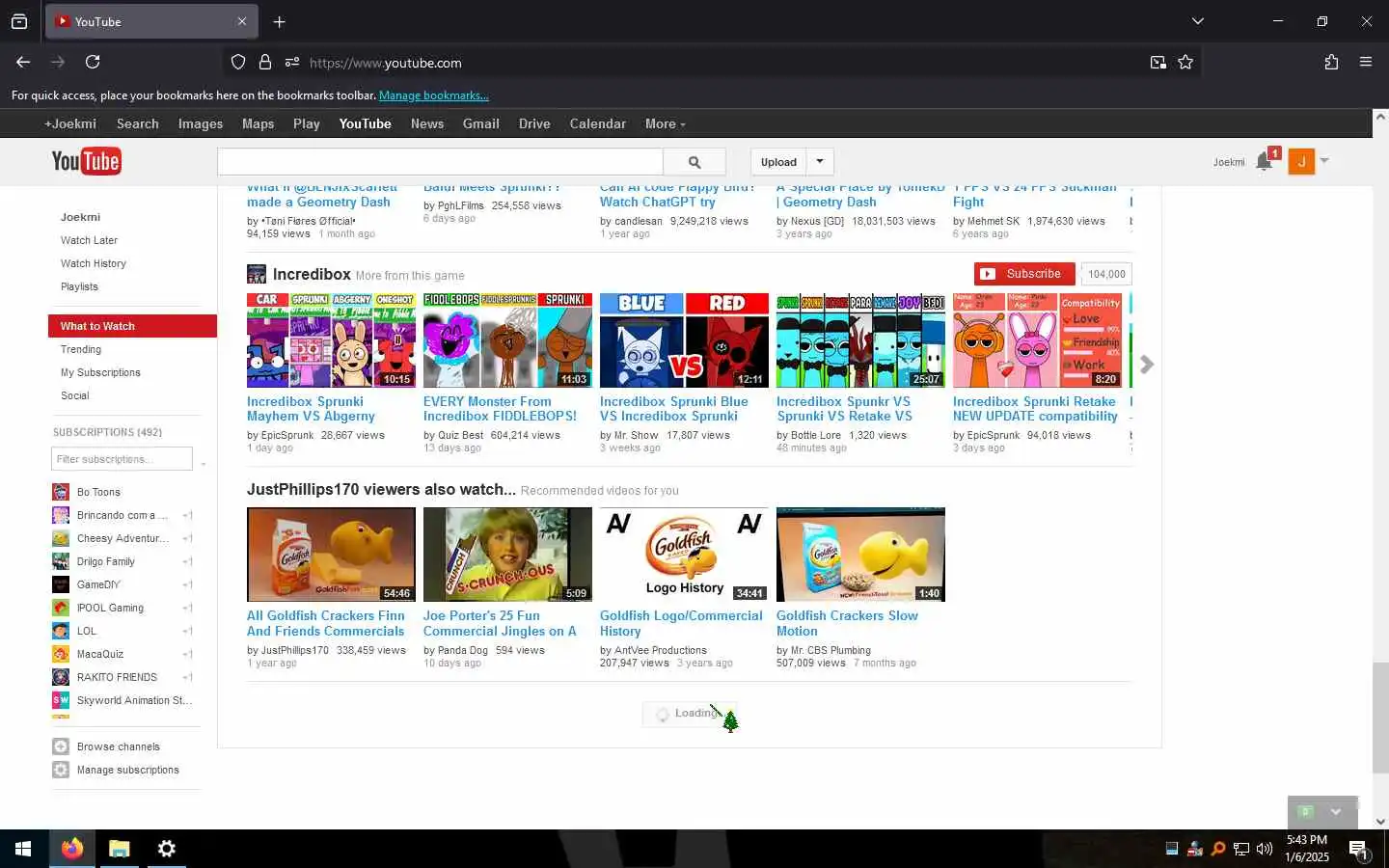Reload the page with refresh icon
The image size is (1389, 868).
coord(93,62)
